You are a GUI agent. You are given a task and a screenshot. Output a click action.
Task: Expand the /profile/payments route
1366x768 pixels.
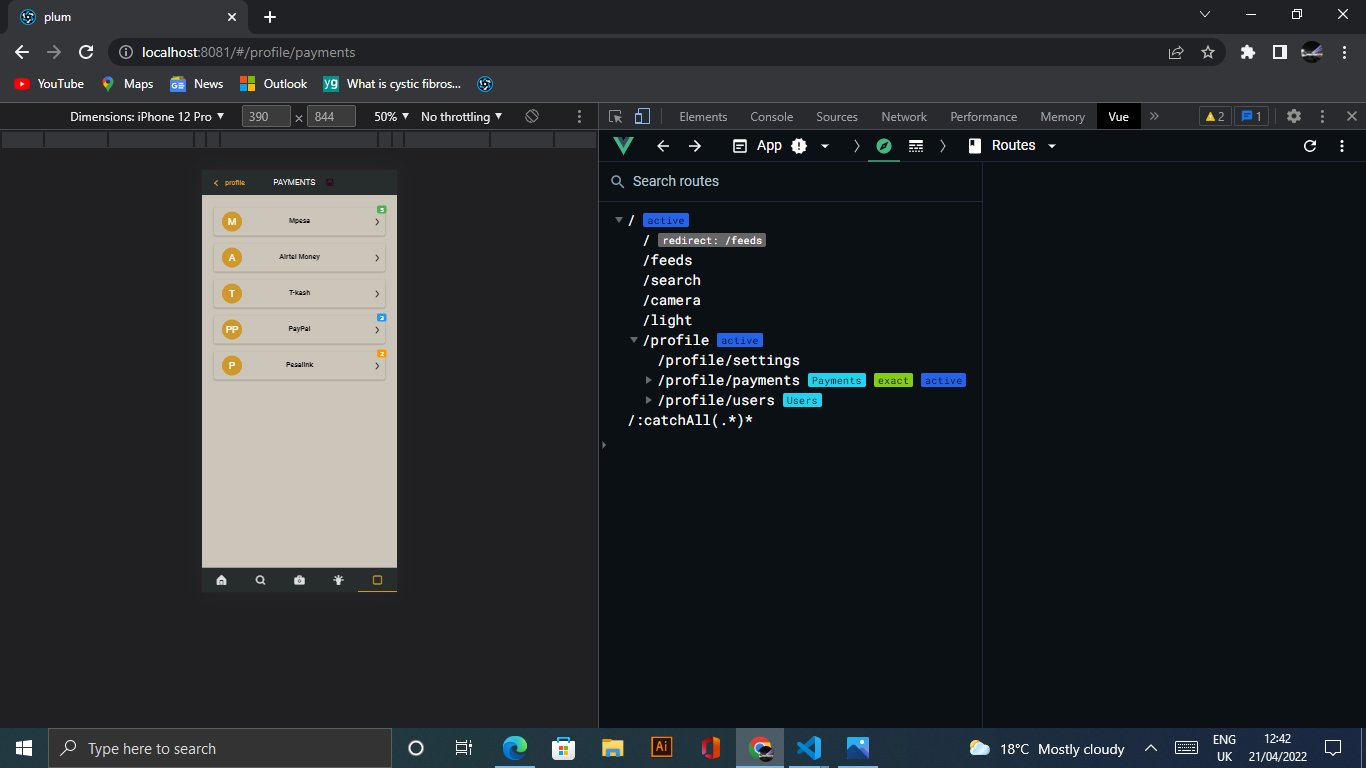(x=649, y=381)
